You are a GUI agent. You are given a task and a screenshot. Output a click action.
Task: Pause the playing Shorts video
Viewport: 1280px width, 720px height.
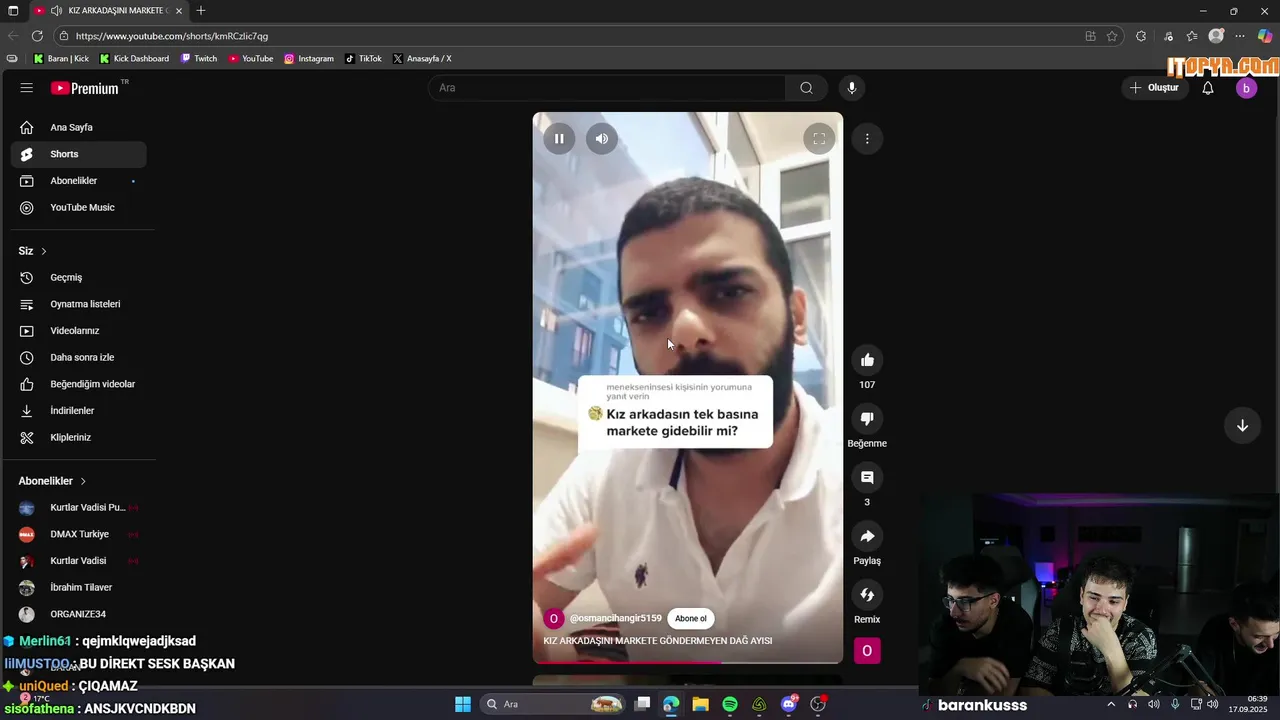tap(559, 139)
